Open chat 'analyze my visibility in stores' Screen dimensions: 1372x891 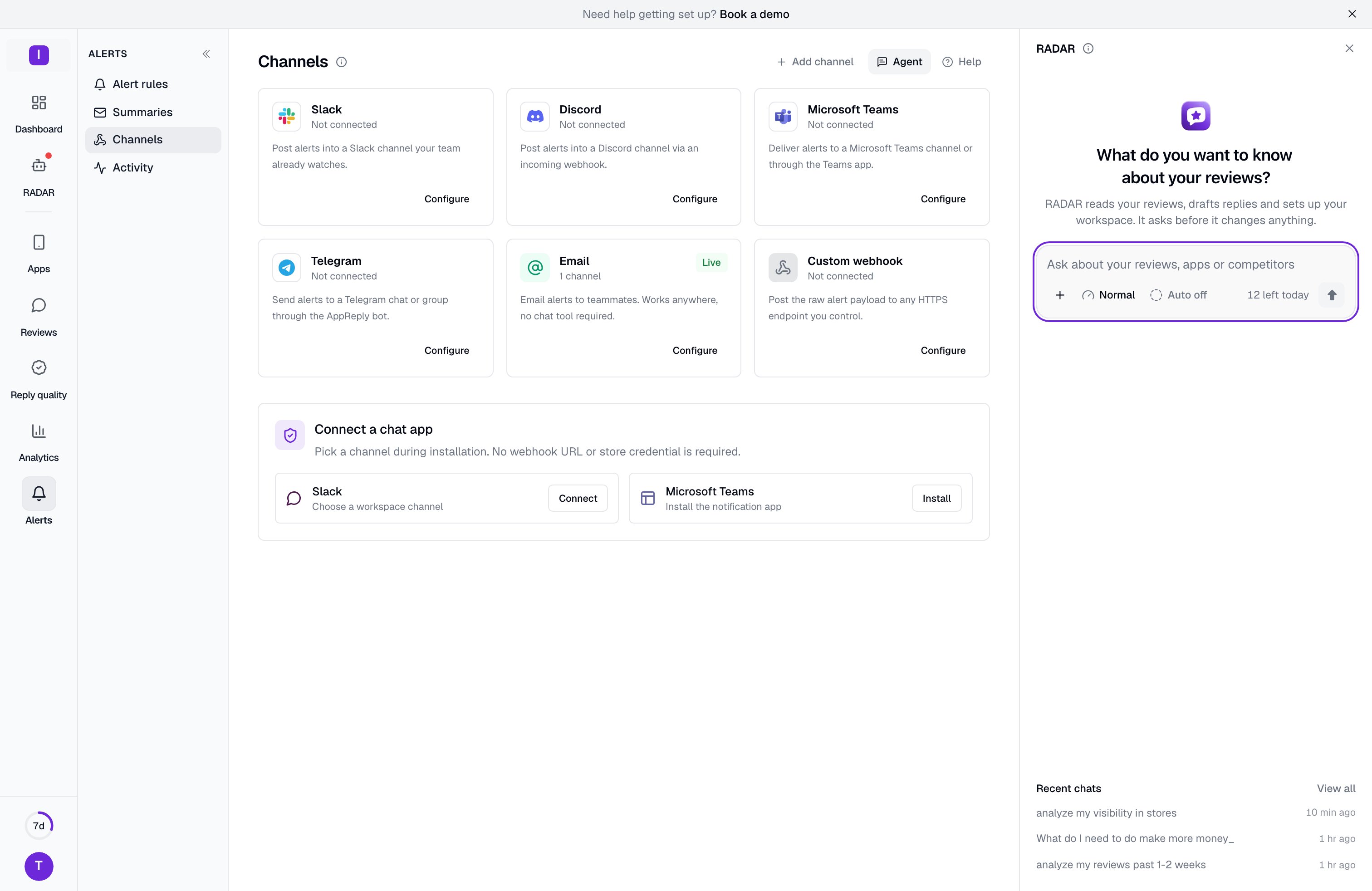tap(1196, 813)
